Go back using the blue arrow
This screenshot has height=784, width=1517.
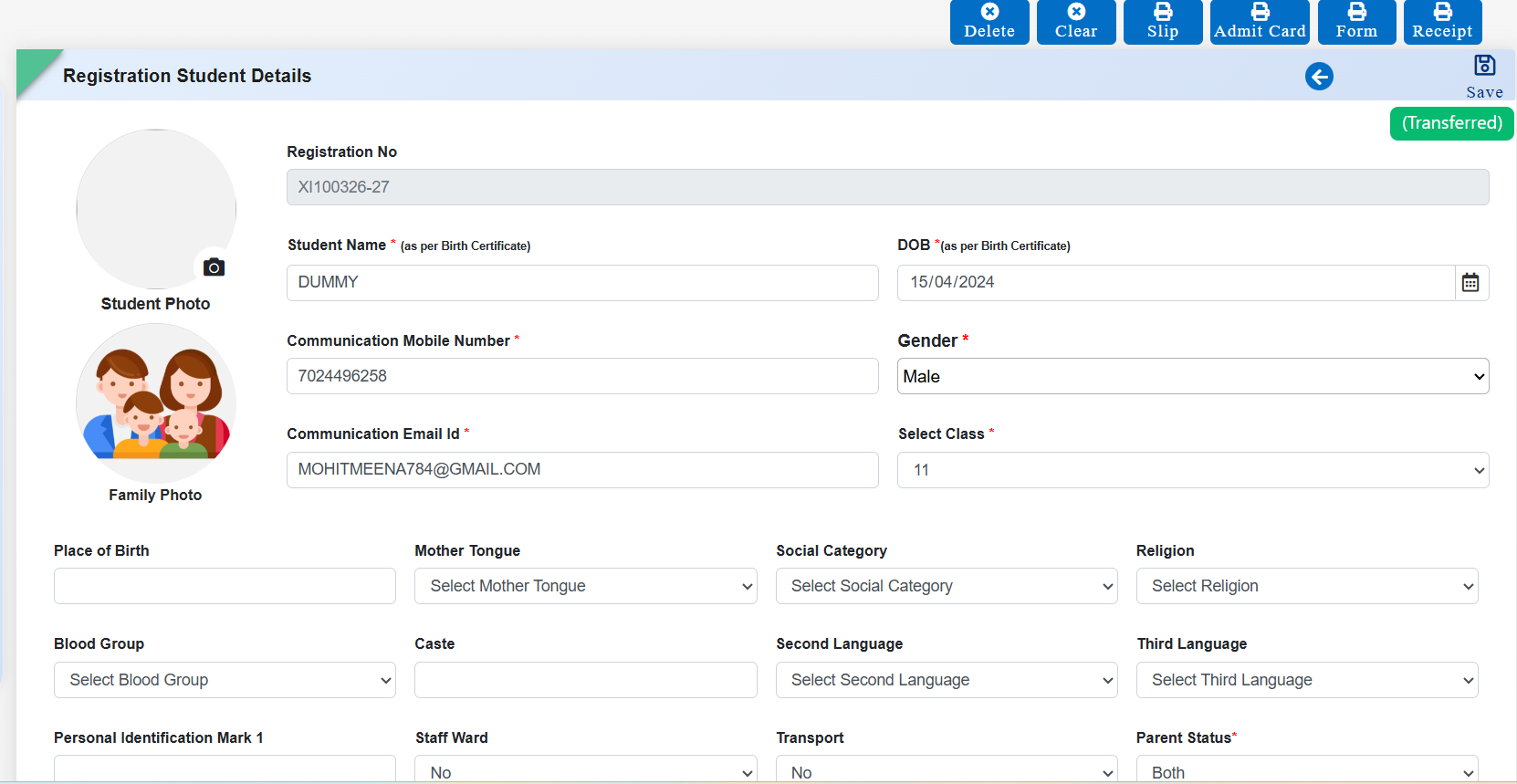(1319, 77)
